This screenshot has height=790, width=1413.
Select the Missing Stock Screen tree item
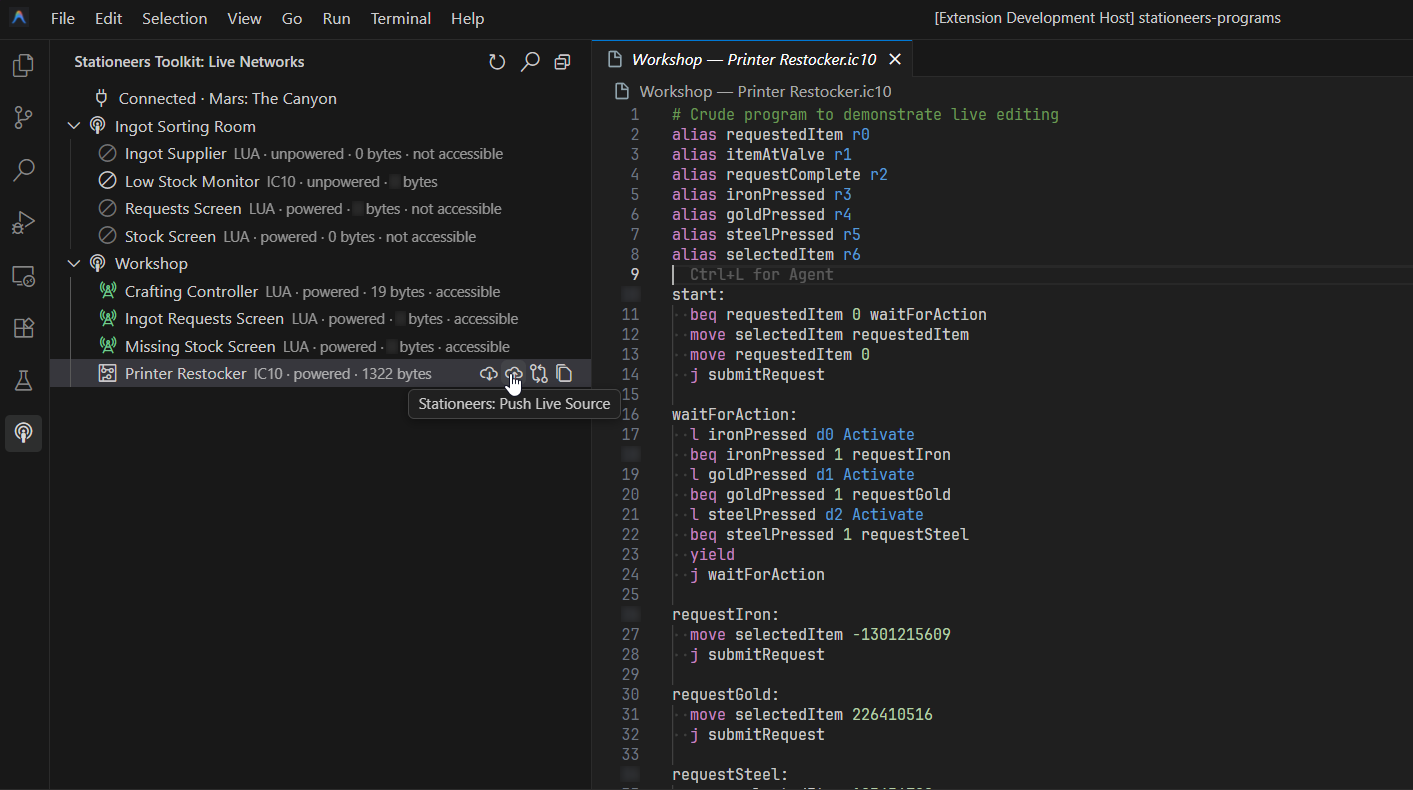point(320,346)
